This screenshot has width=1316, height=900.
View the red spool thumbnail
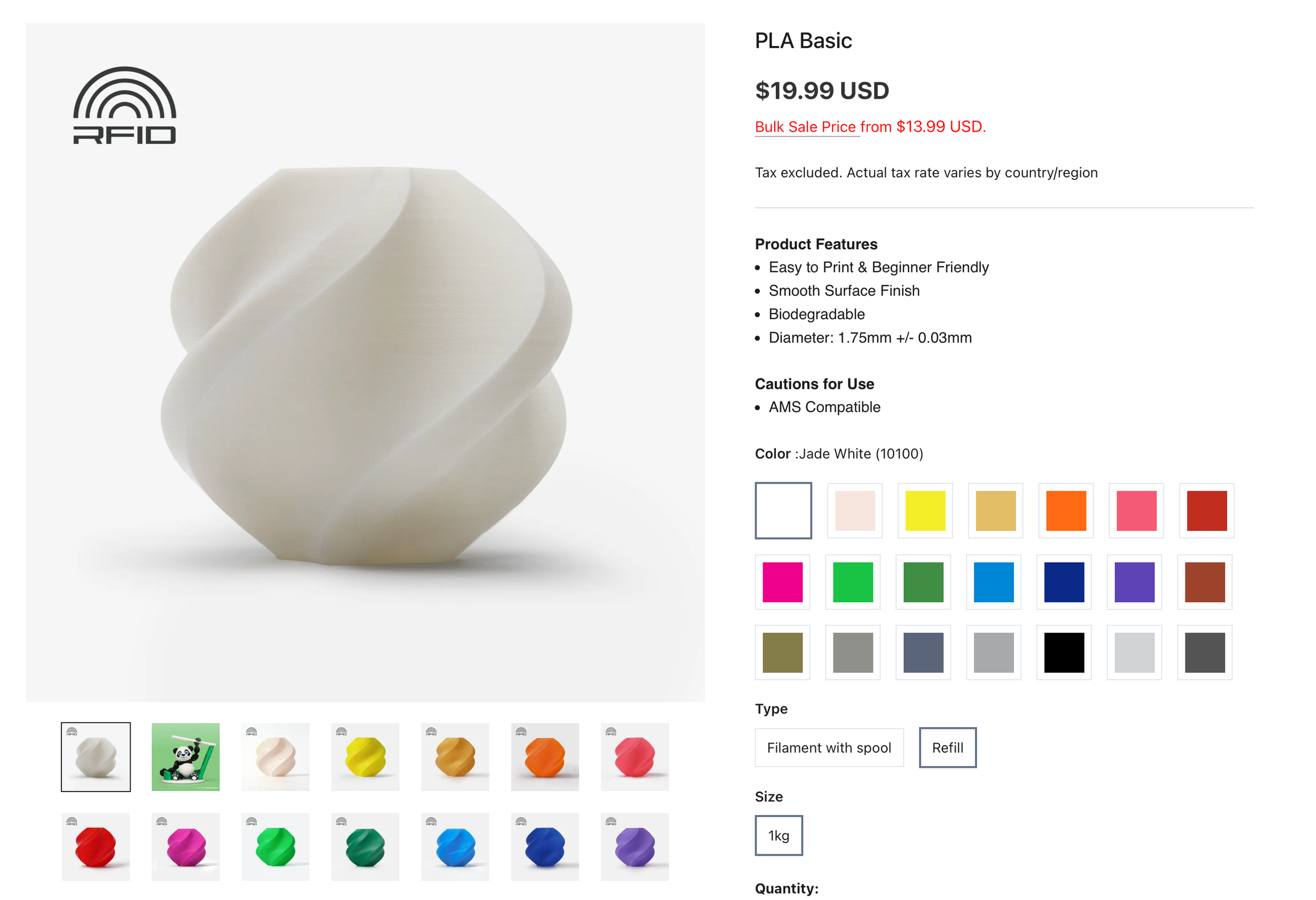coord(95,846)
